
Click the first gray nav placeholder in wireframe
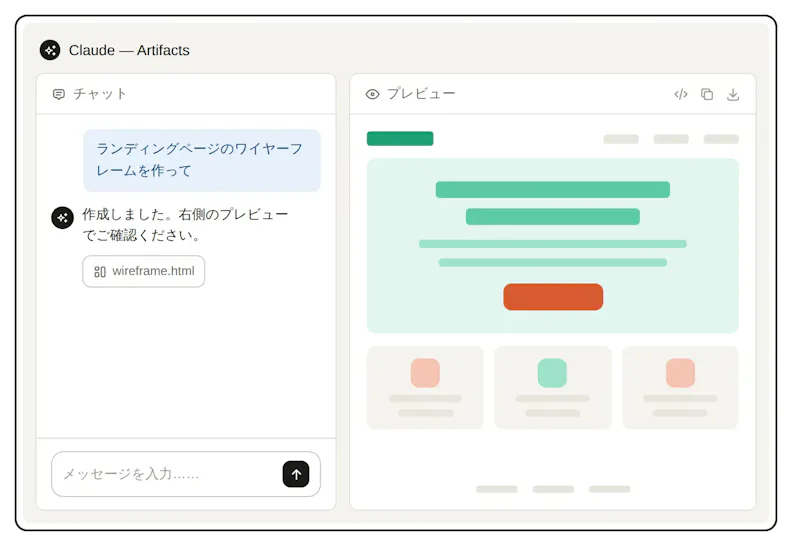pos(621,139)
